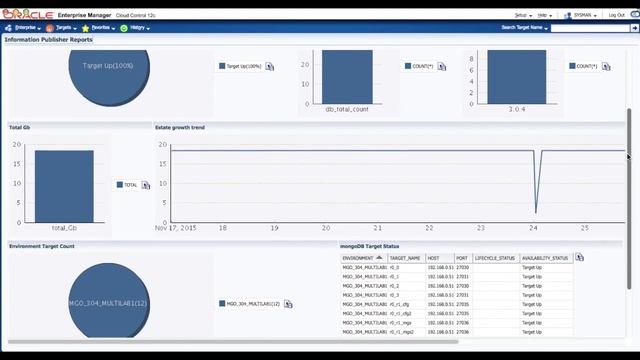640x360 pixels.
Task: Click the search go arrow button
Action: tap(635, 28)
